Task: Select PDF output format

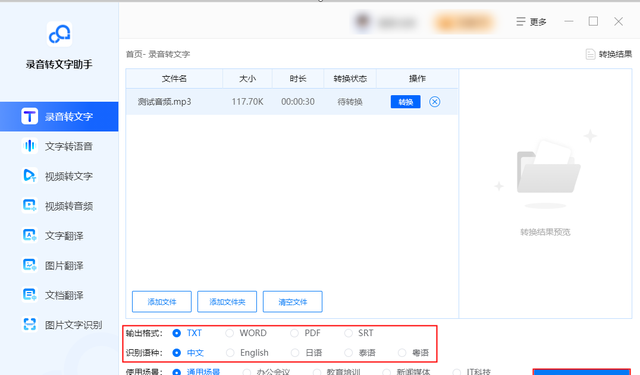Action: point(305,333)
